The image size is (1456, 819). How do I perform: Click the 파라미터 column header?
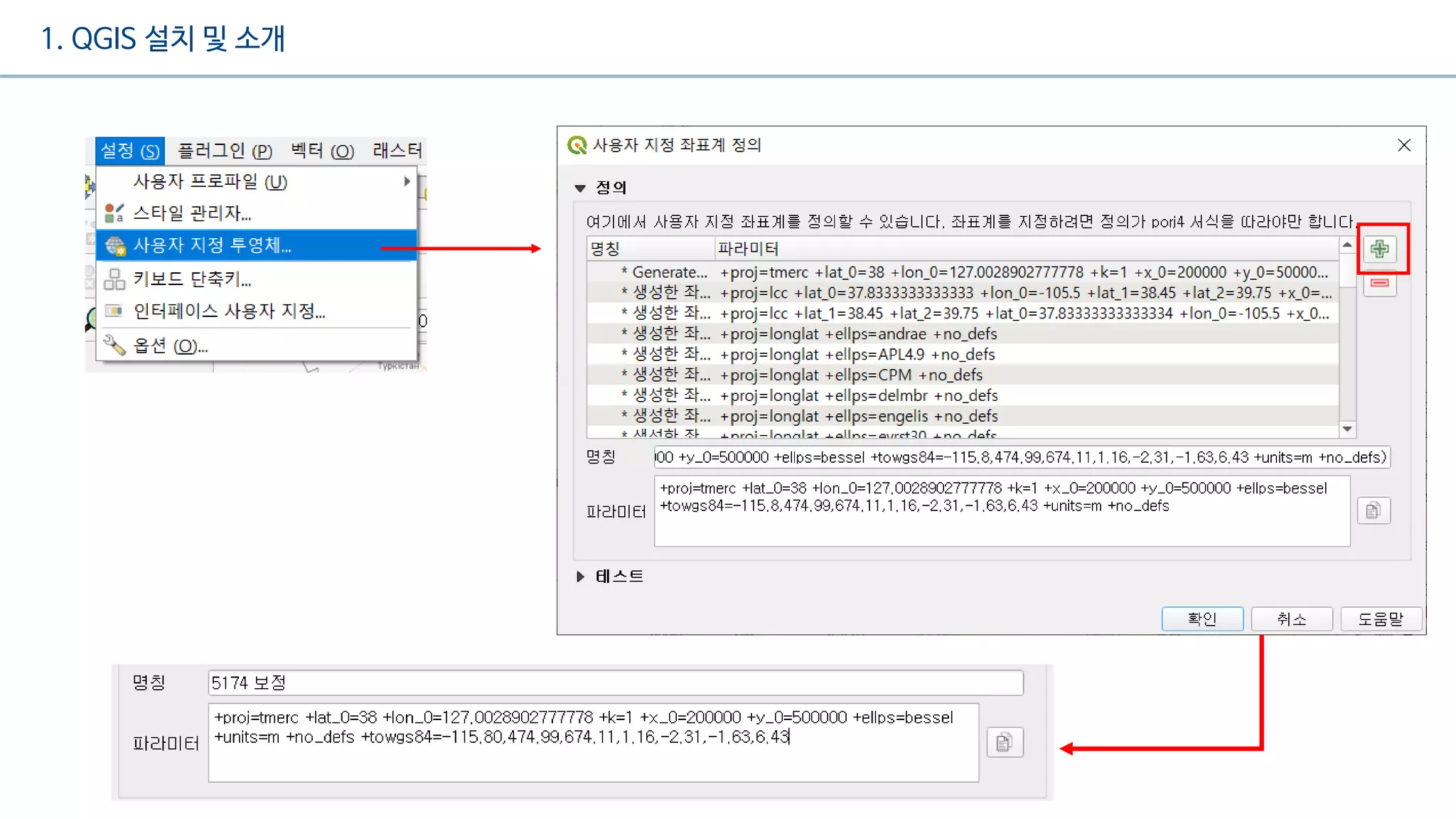pyautogui.click(x=1027, y=249)
